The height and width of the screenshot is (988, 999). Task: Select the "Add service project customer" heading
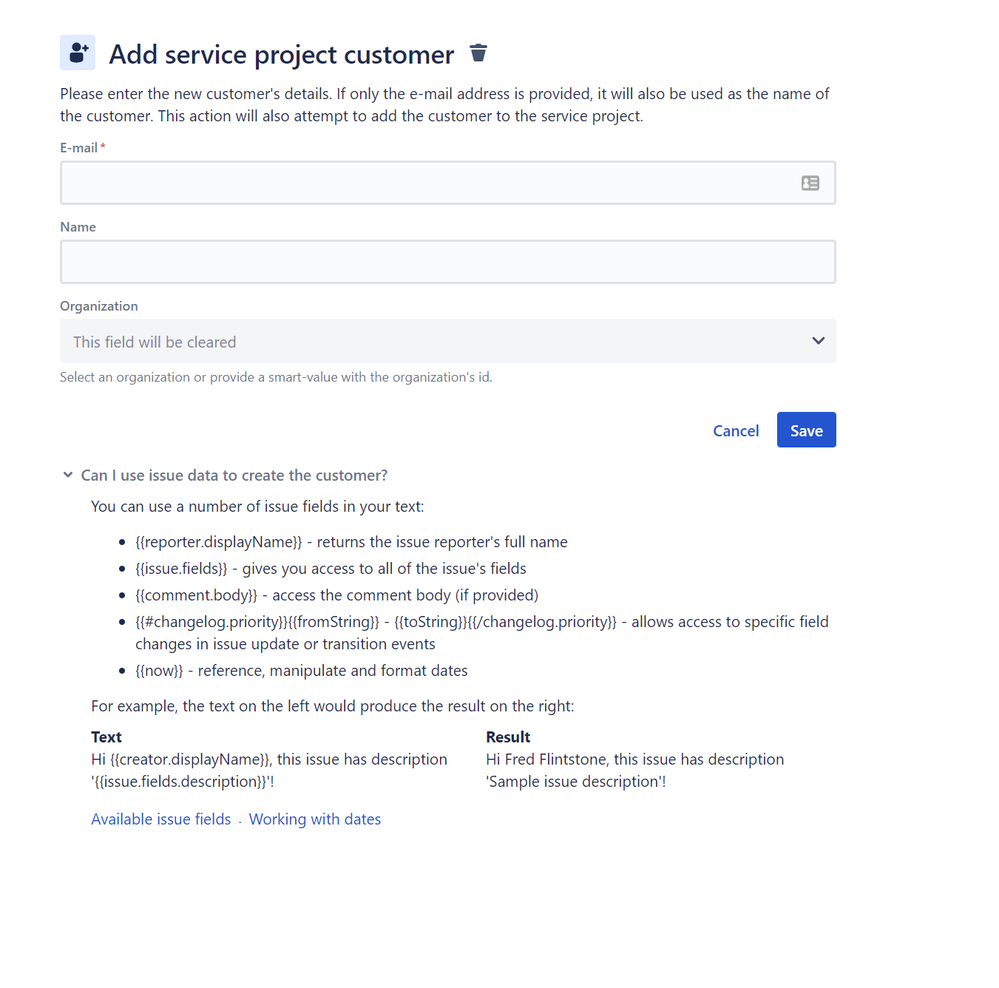(280, 54)
